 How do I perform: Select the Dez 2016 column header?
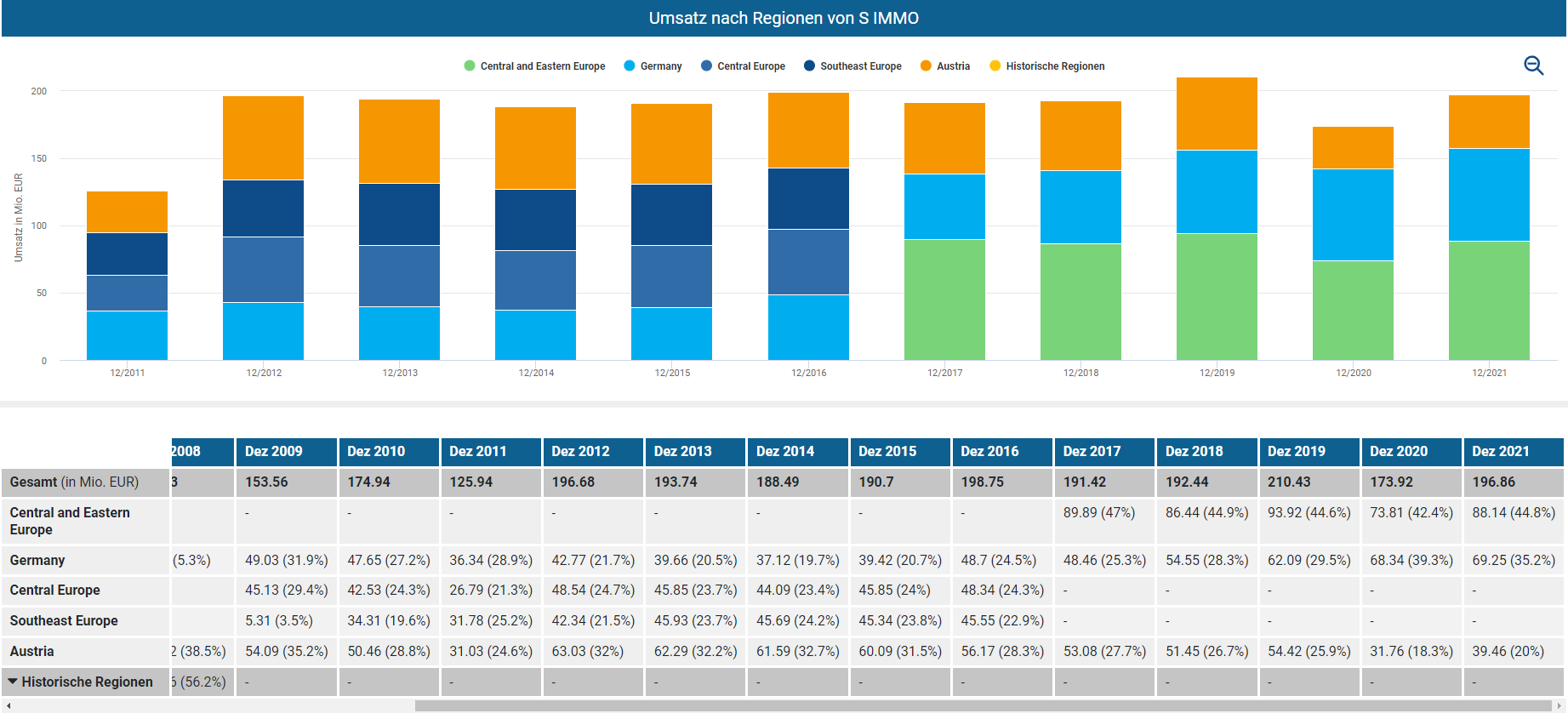[989, 452]
